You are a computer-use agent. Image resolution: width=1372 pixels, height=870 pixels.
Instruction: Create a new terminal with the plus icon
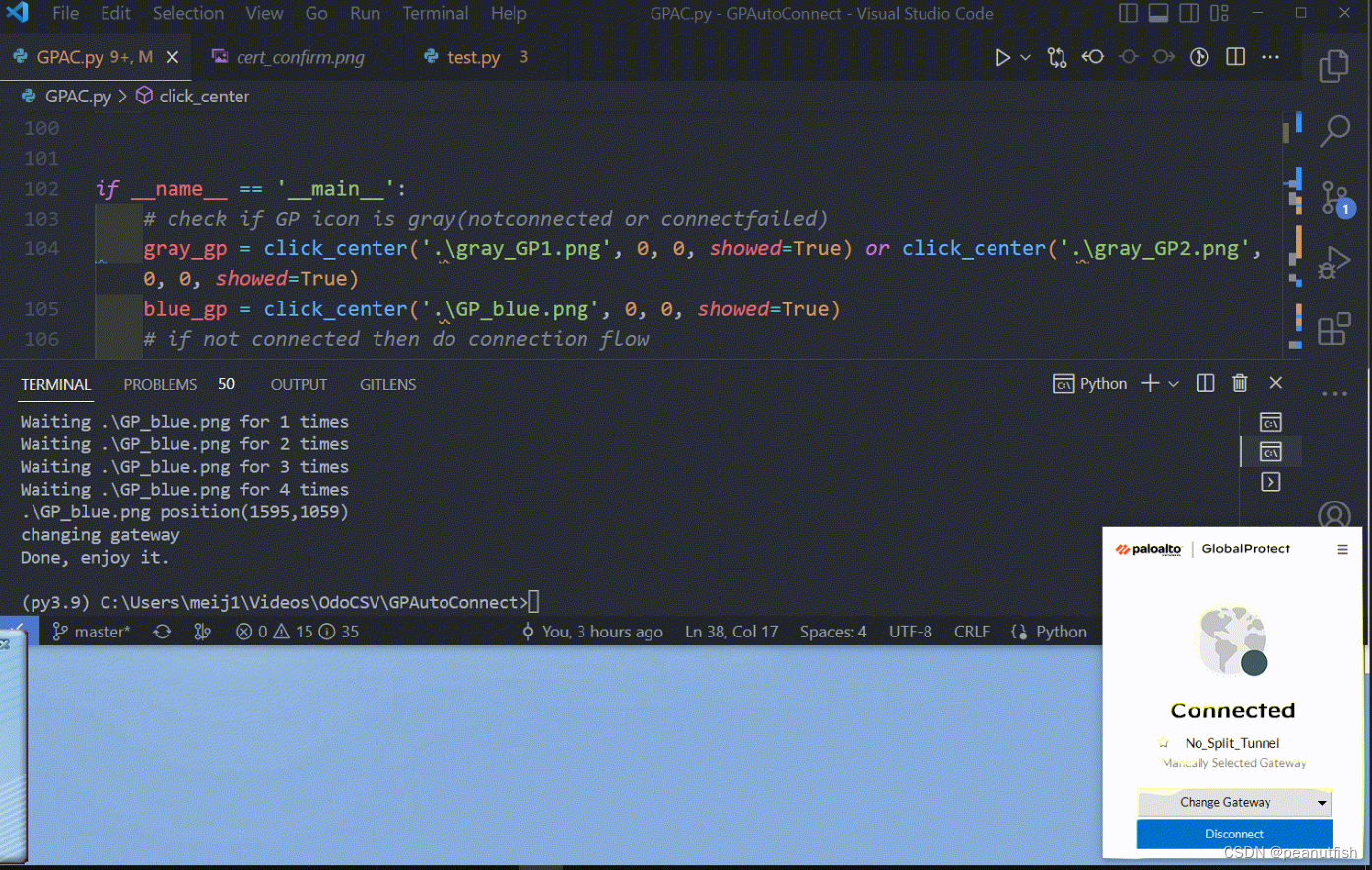coord(1150,383)
